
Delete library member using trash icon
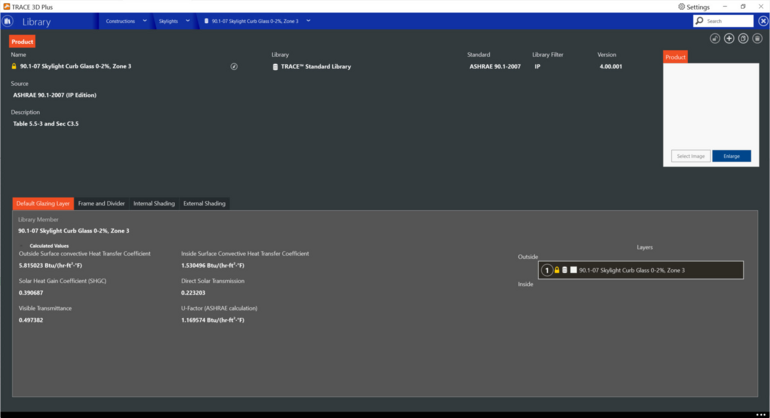coord(757,39)
